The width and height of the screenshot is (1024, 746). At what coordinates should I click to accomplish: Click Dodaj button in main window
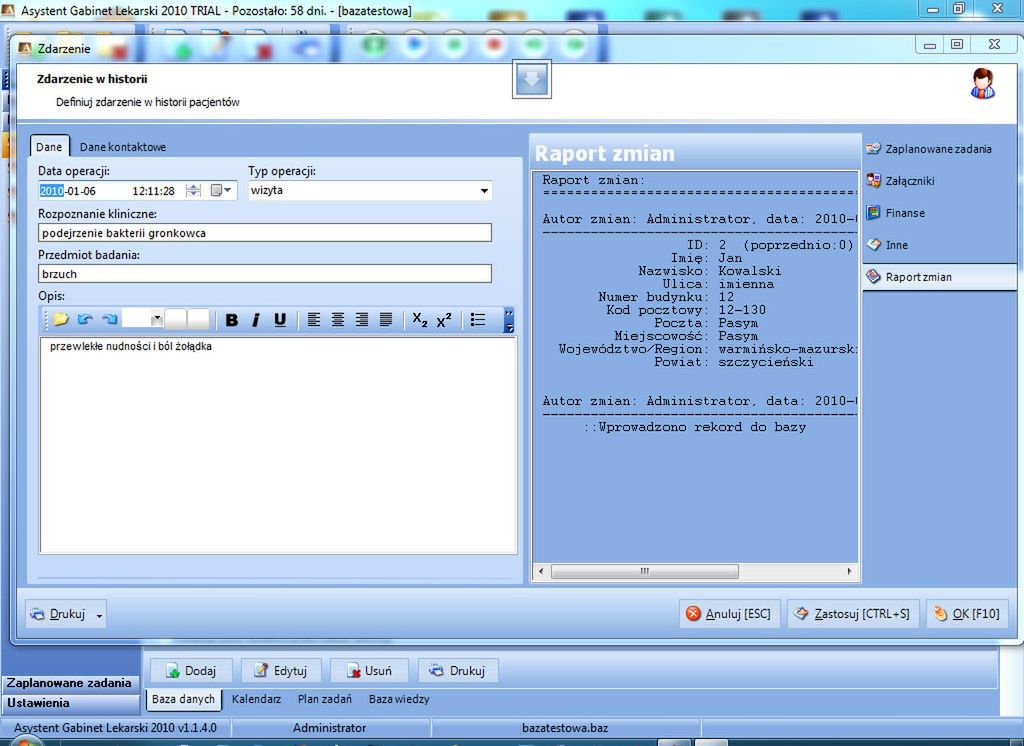coord(192,671)
